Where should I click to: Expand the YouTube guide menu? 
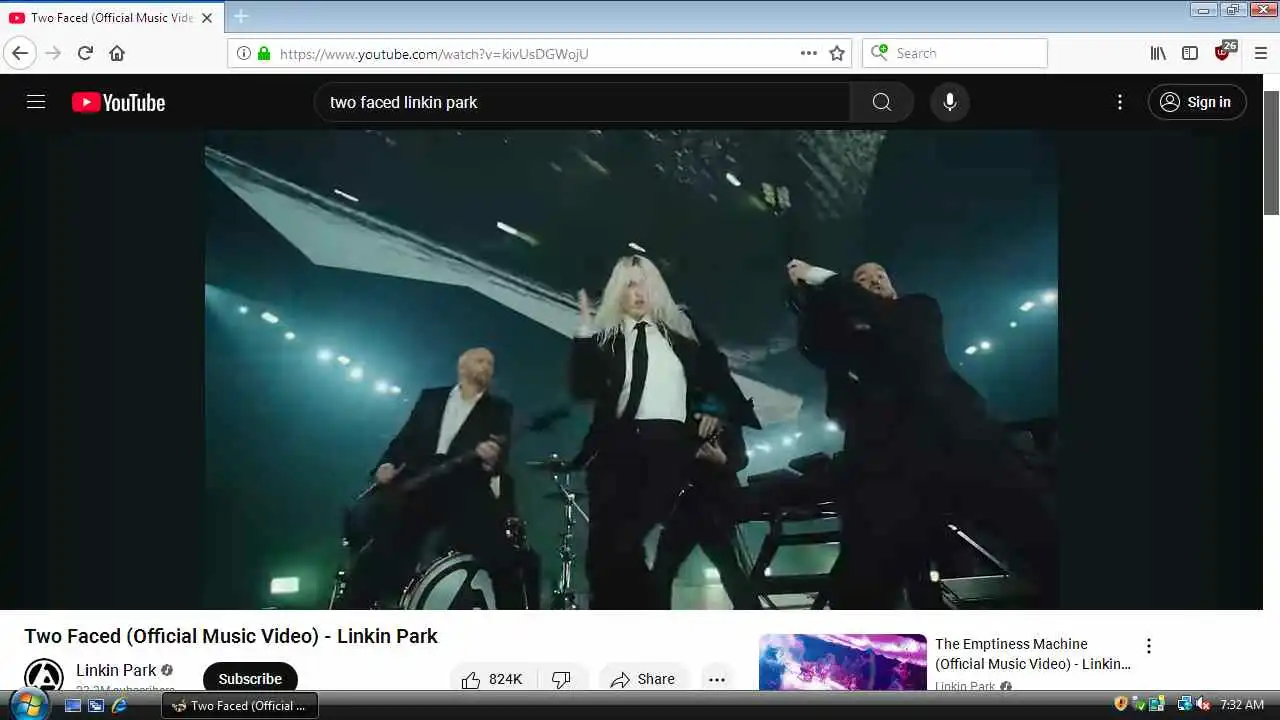(36, 102)
